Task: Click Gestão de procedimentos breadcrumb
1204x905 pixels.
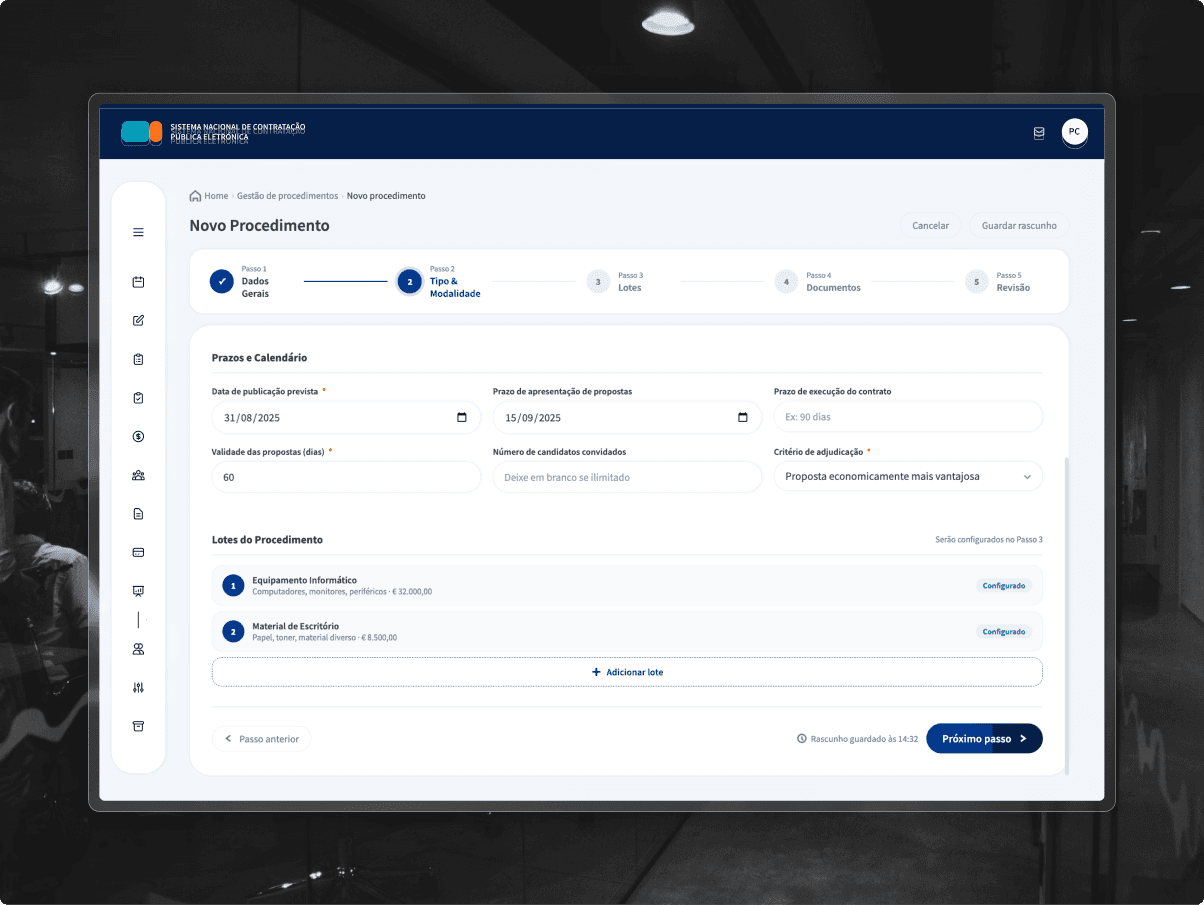Action: (288, 196)
